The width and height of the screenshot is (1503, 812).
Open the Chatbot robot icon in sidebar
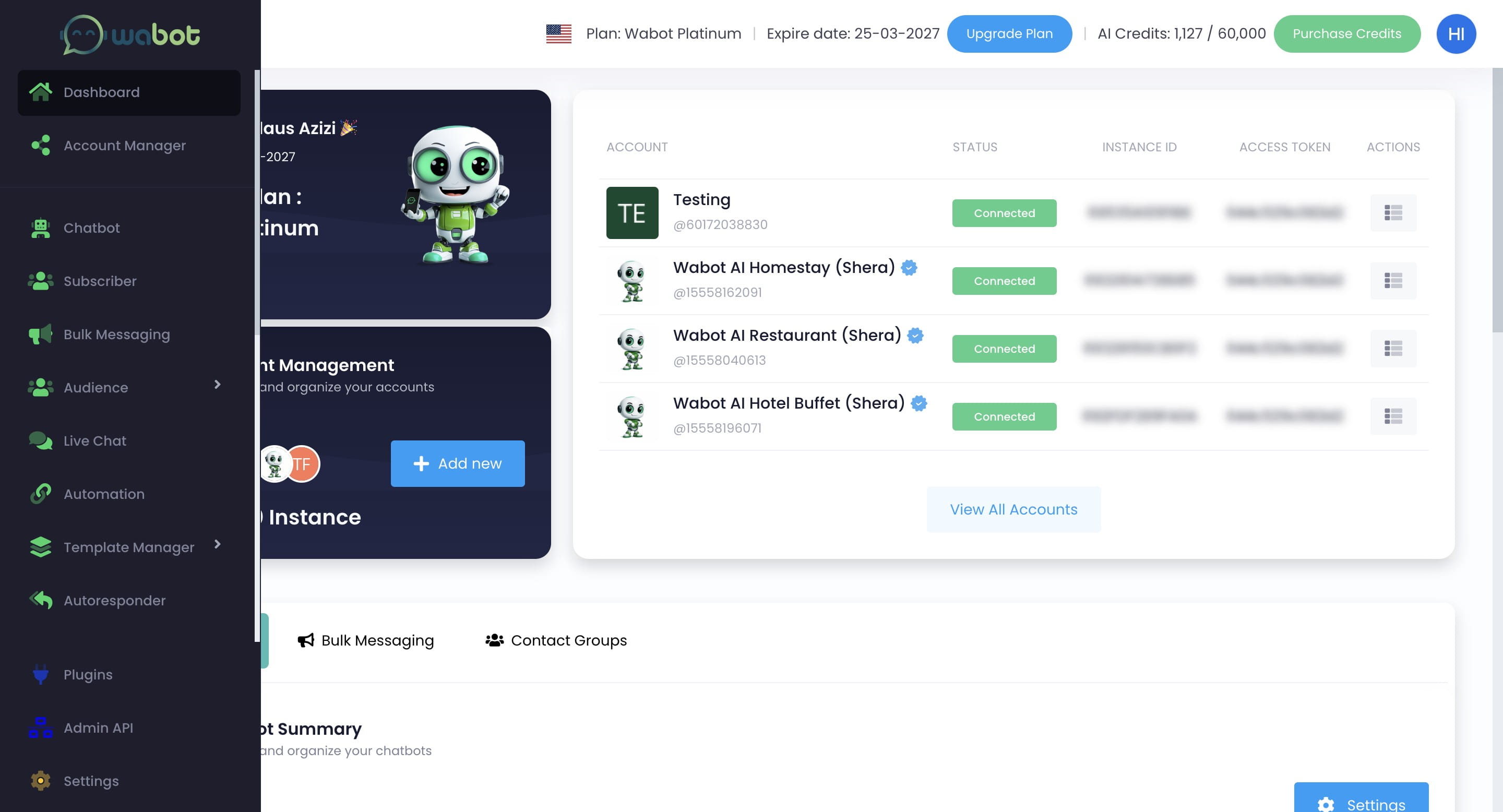pos(40,228)
